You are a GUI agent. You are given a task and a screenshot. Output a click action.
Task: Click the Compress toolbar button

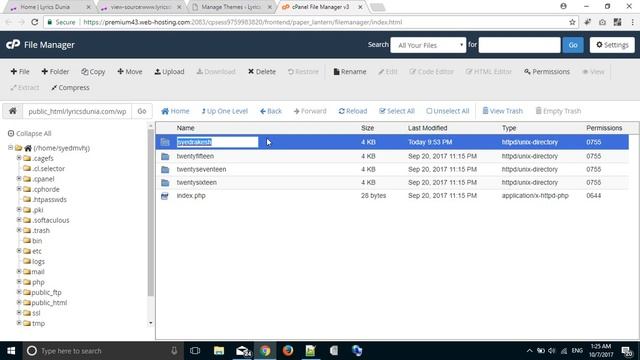[70, 87]
